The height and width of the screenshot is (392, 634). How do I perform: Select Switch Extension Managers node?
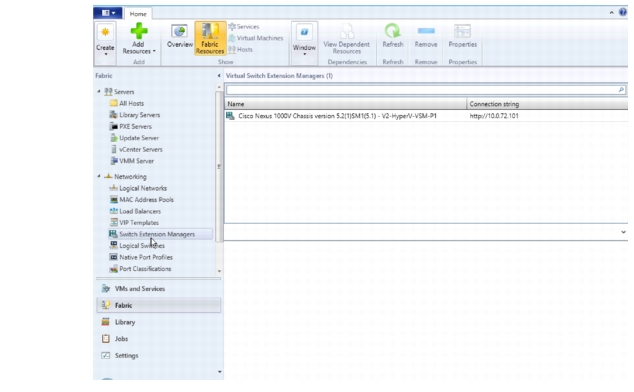tap(160, 234)
